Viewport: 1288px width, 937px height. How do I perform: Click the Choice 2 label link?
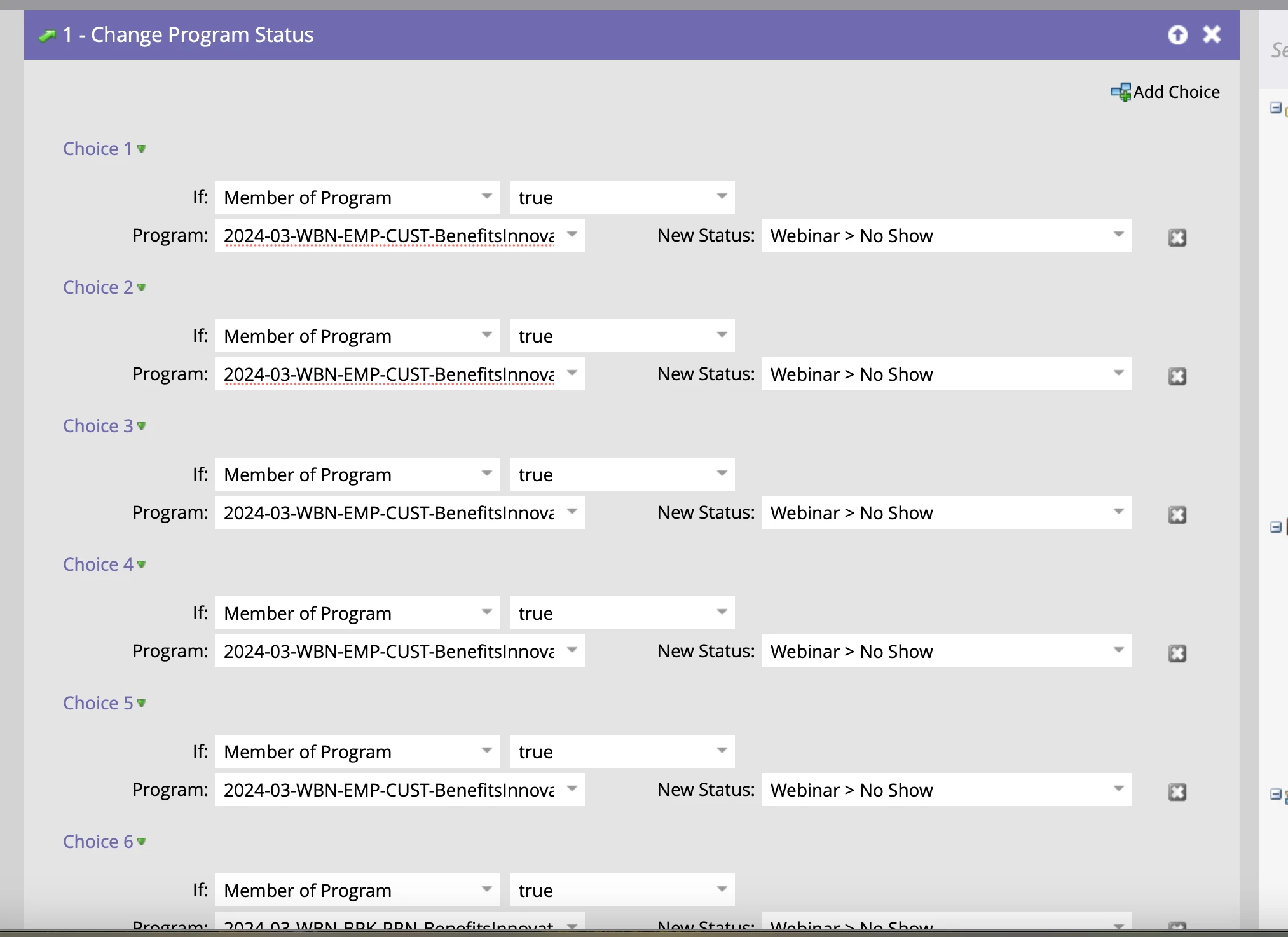click(x=98, y=287)
